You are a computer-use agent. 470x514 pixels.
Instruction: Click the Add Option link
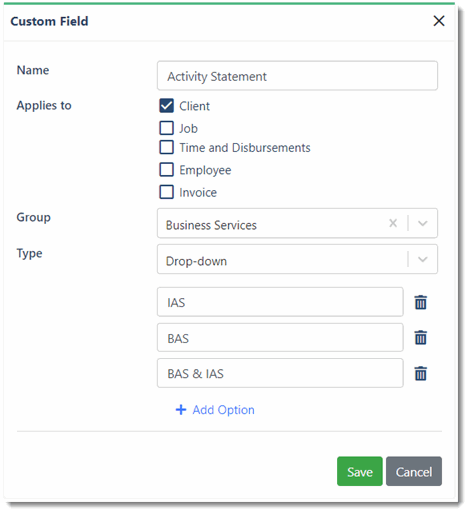223,410
